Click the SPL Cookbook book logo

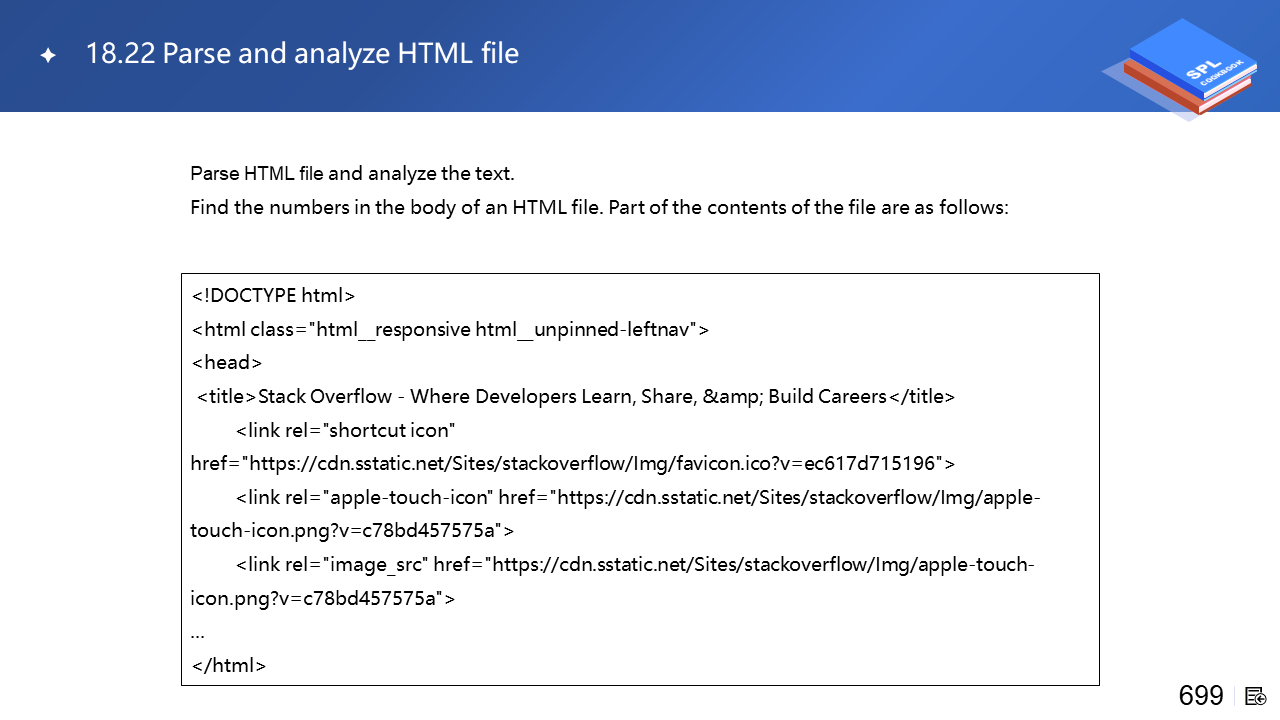[x=1180, y=70]
